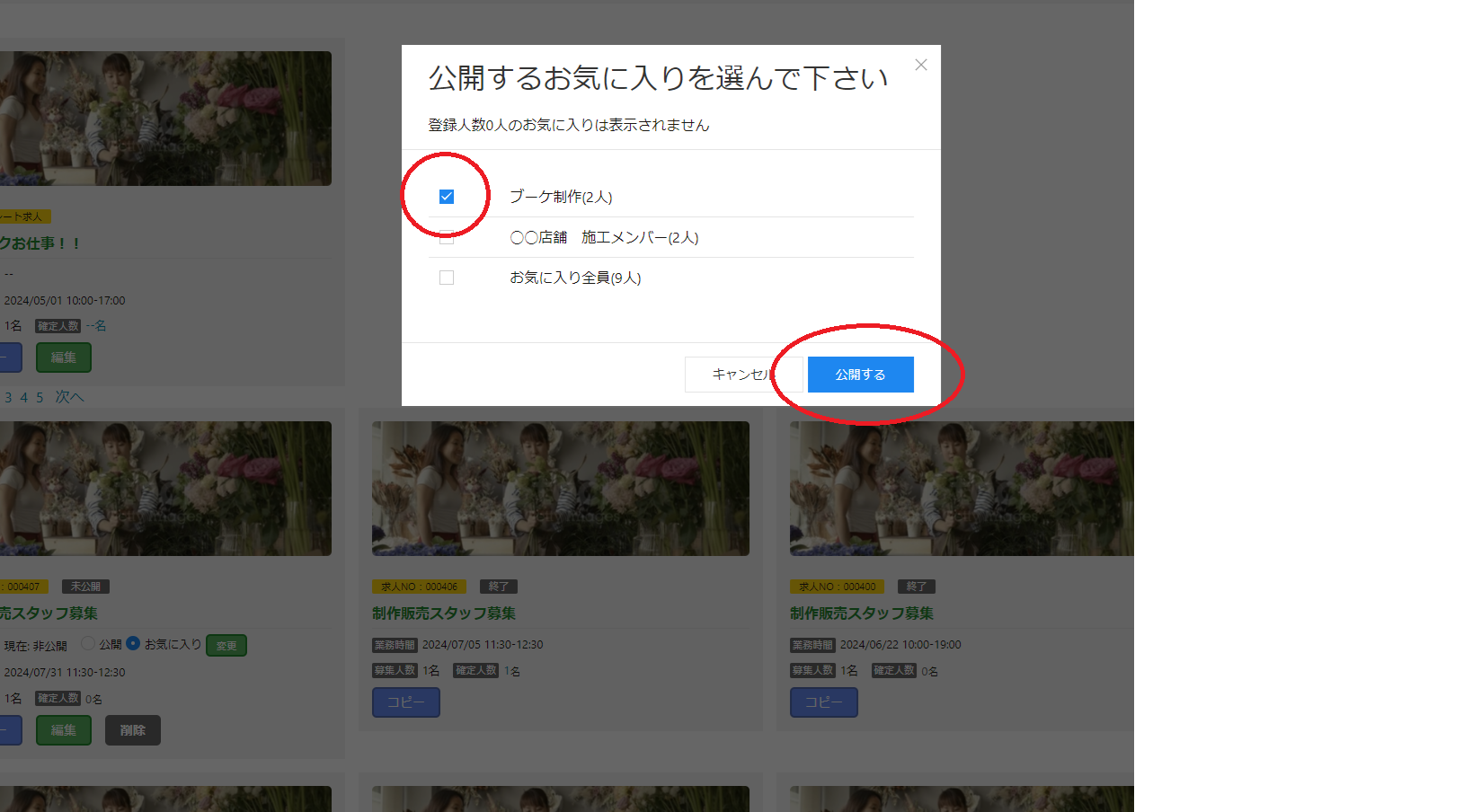Close the favorites dialog with the × icon
Image resolution: width=1481 pixels, height=812 pixels.
[x=920, y=65]
